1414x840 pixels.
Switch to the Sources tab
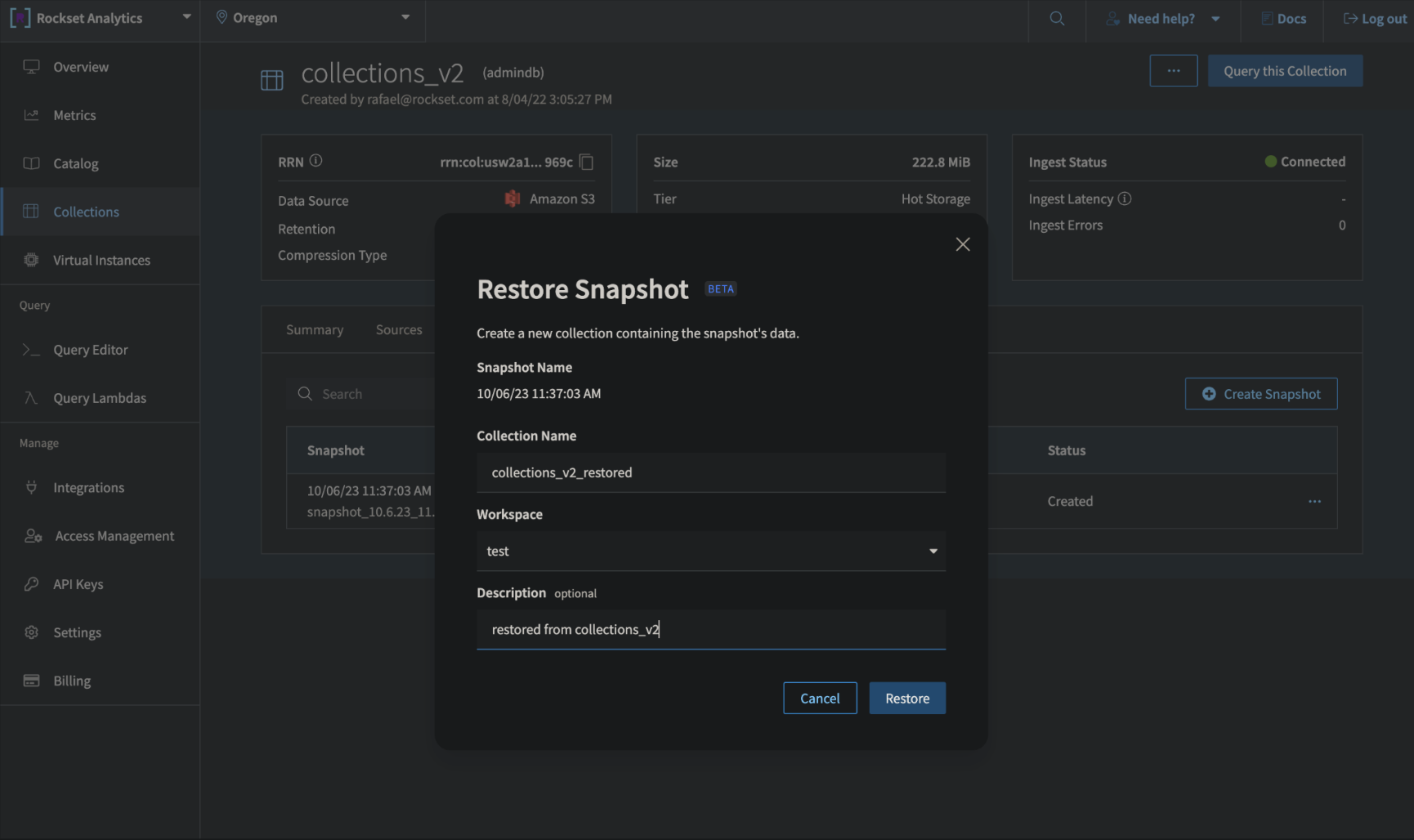click(399, 330)
